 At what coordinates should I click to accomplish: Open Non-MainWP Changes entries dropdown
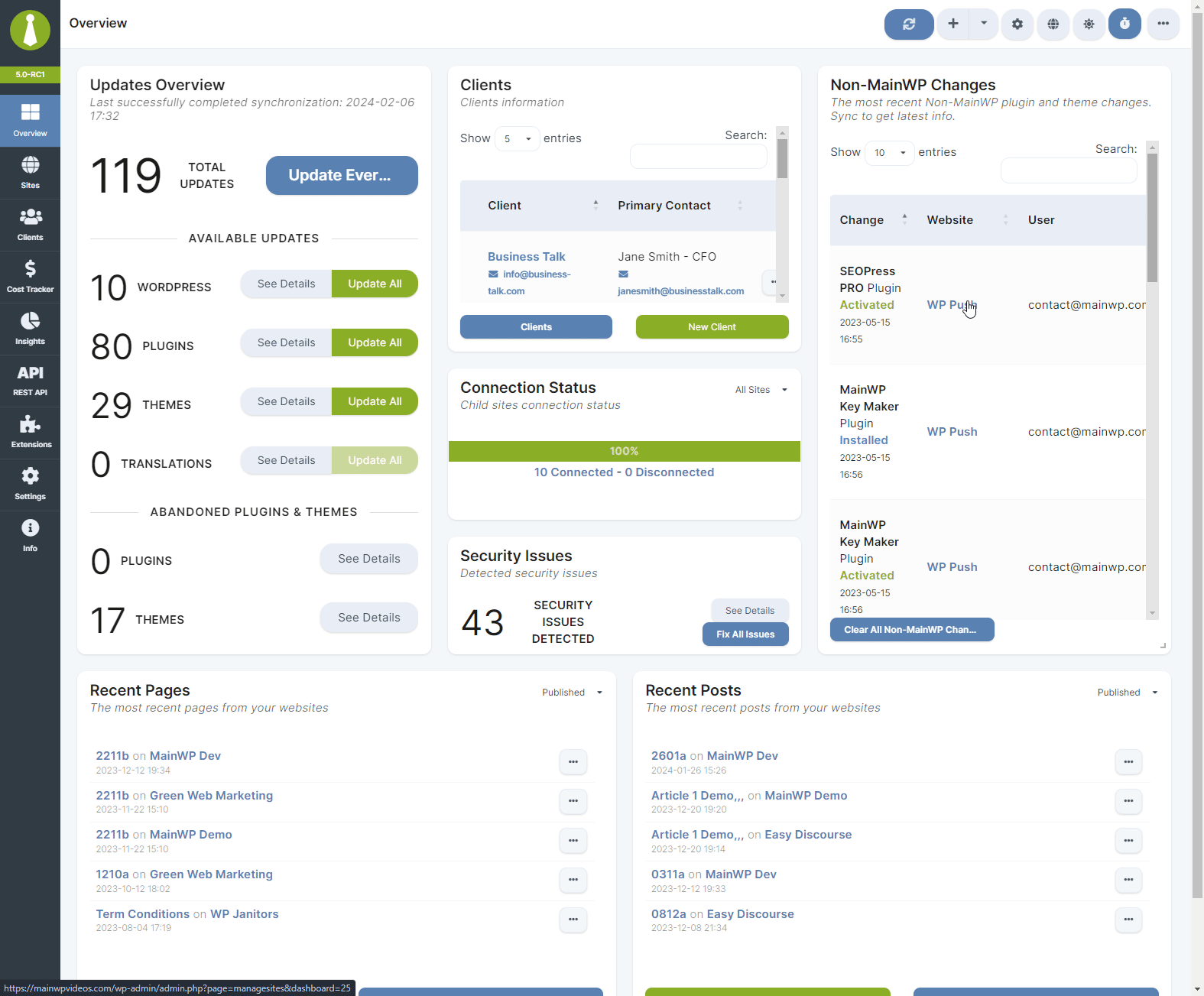coord(890,153)
